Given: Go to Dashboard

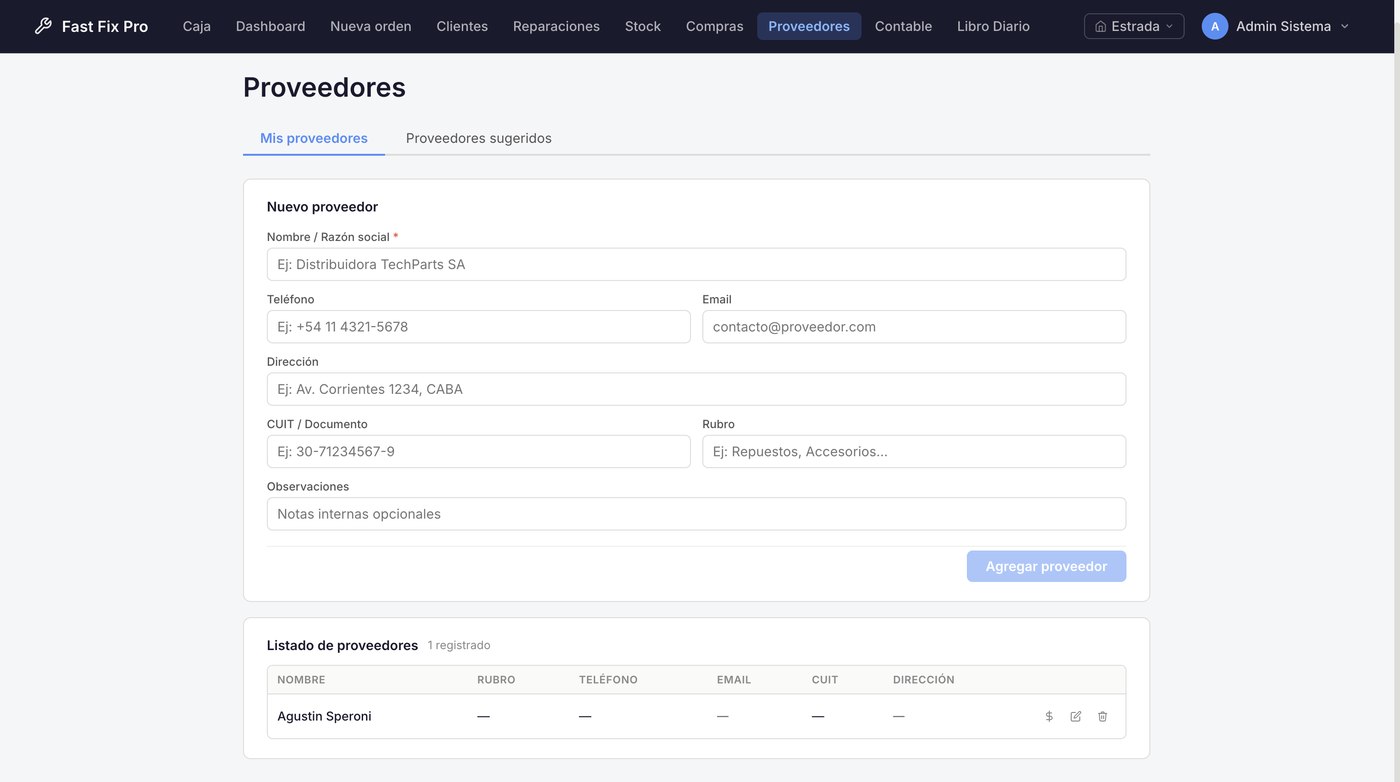Looking at the screenshot, I should coord(270,26).
